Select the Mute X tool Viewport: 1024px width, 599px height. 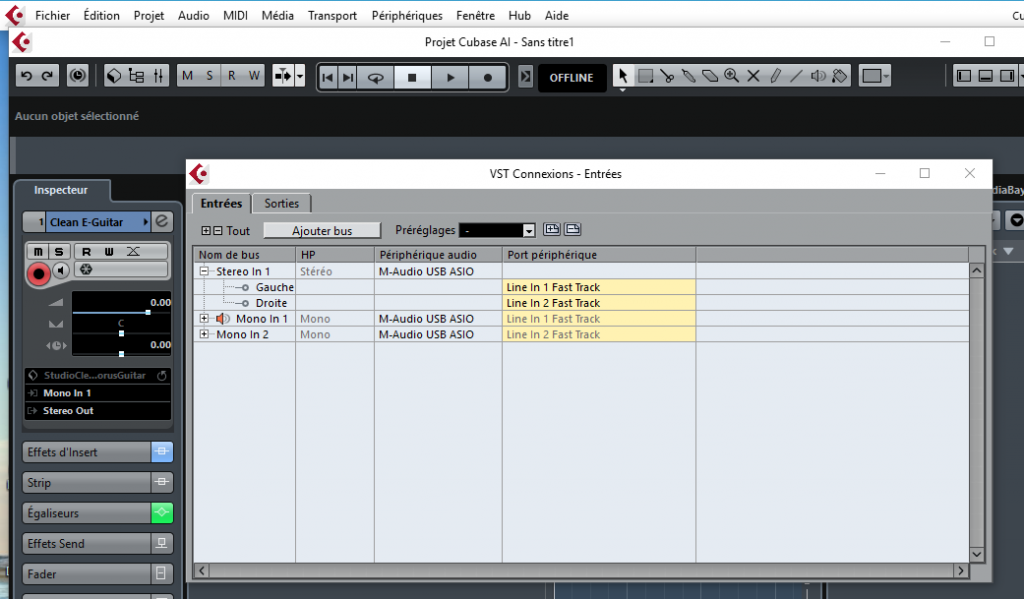click(753, 76)
